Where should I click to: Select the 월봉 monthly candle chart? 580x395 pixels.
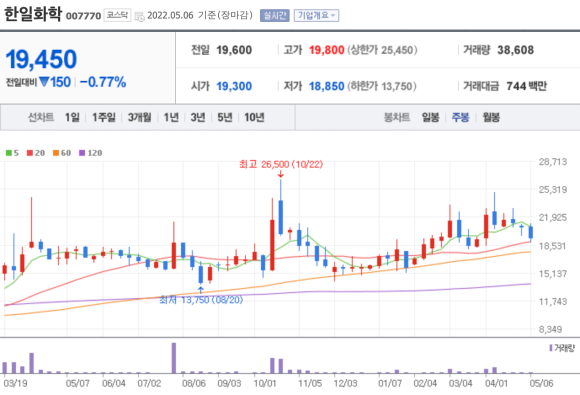(491, 118)
